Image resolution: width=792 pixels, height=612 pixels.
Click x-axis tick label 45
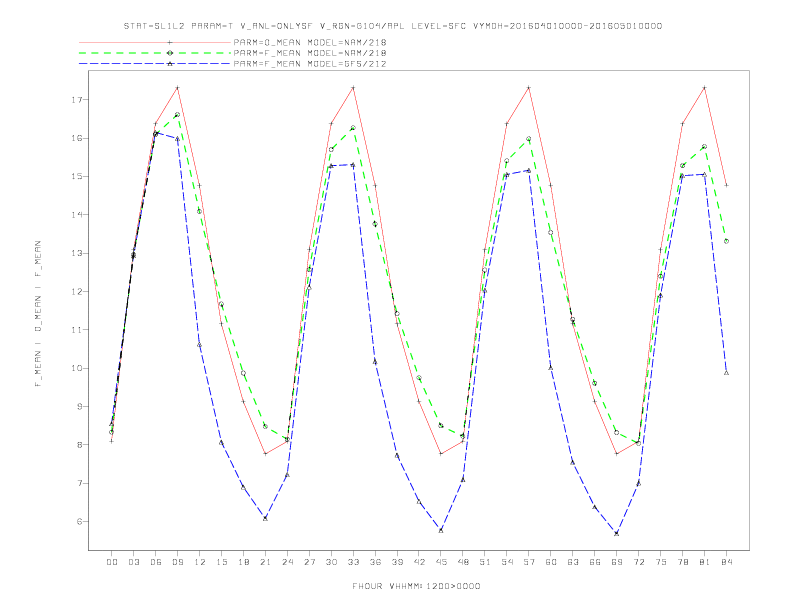[x=441, y=562]
